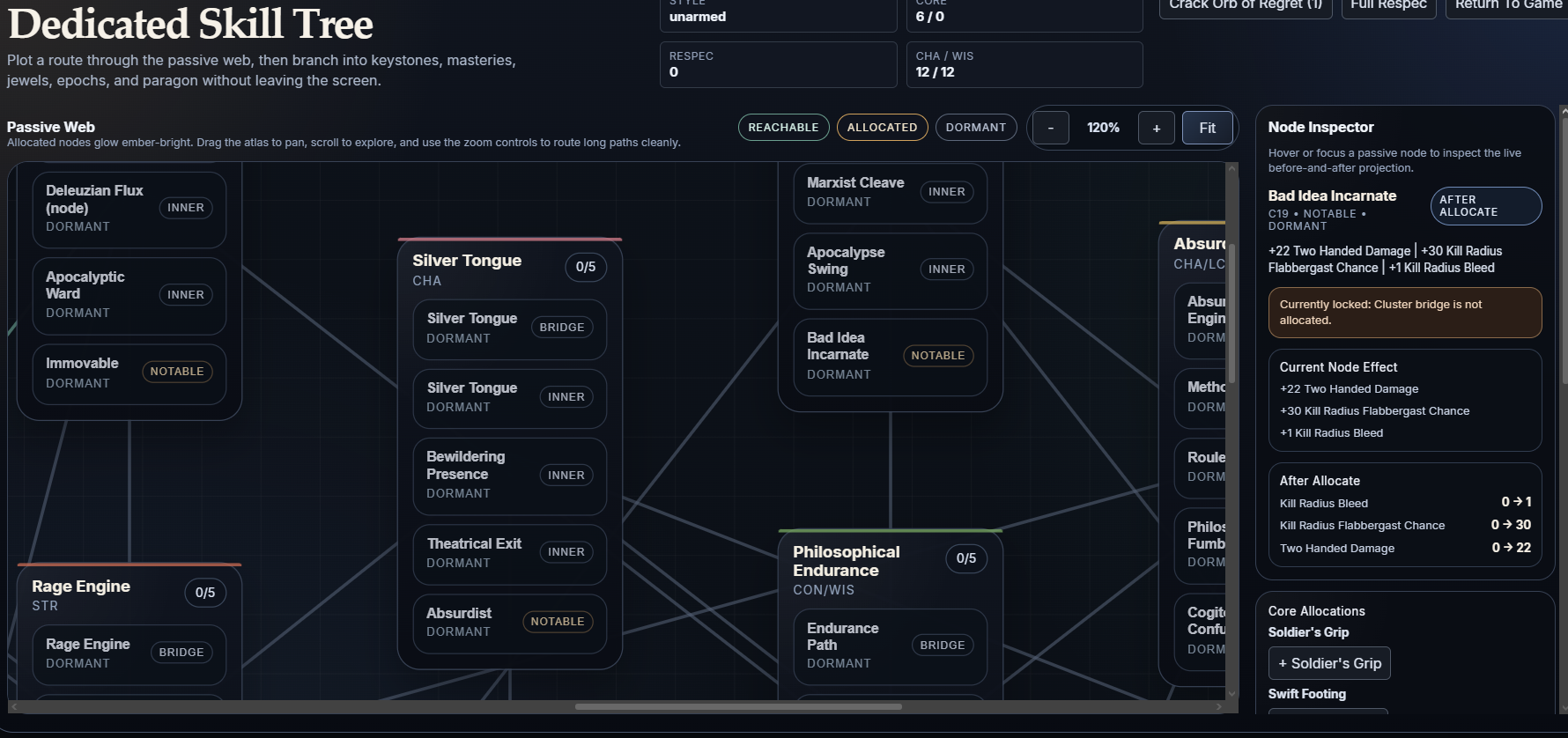Viewport: 1568px width, 738px height.
Task: Click the AFTER ALLOCATE badge in inspector
Action: click(1486, 206)
